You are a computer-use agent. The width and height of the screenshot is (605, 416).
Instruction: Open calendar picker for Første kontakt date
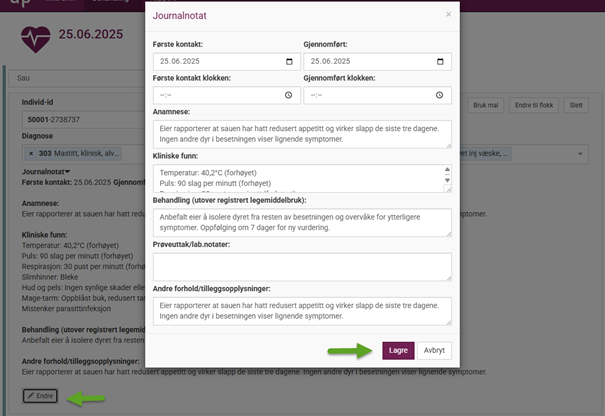click(x=289, y=62)
